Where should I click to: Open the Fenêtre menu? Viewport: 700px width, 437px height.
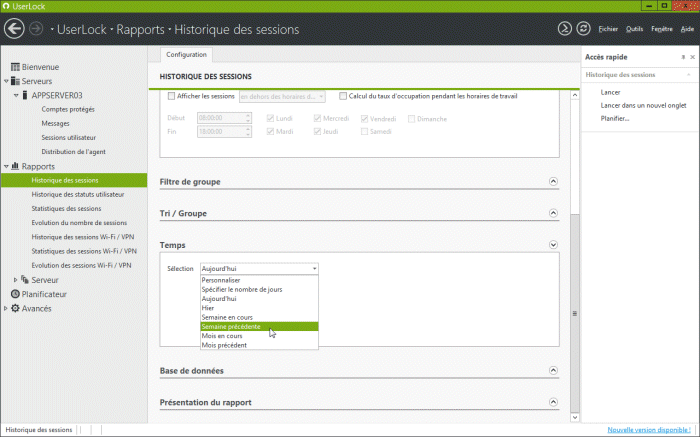tap(662, 29)
